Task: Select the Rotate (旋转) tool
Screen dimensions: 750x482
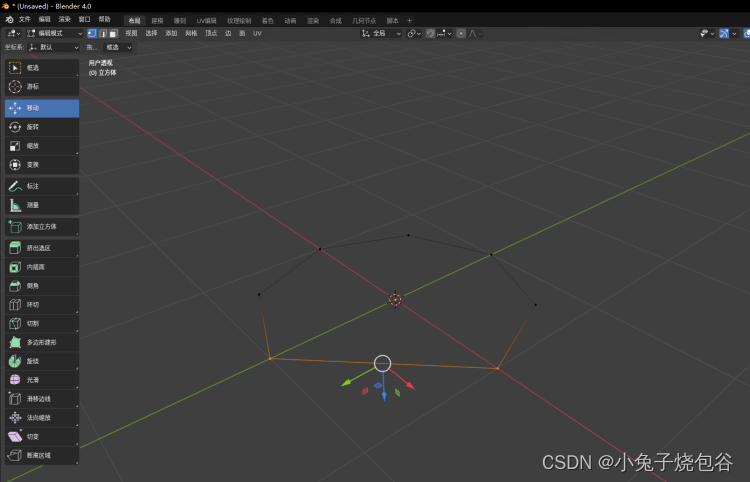Action: pyautogui.click(x=42, y=127)
